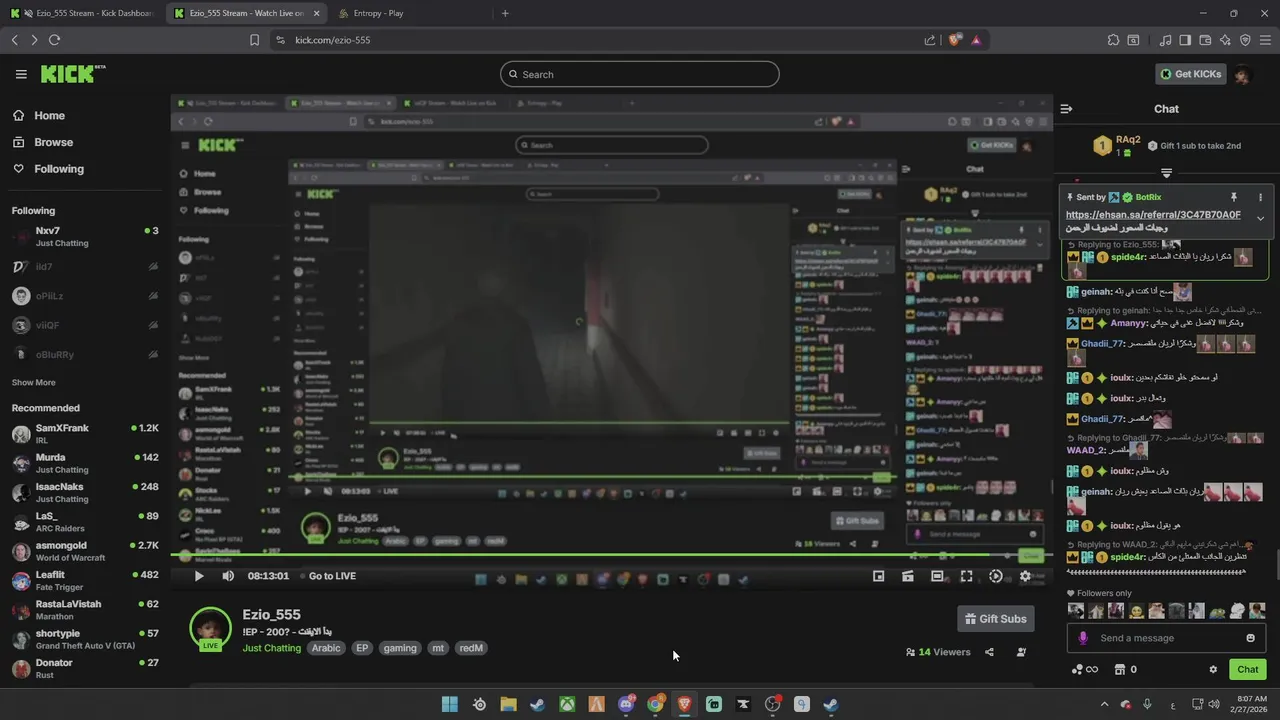Enable picture-in-picture mode on player
Image resolution: width=1280 pixels, height=720 pixels.
(x=878, y=576)
